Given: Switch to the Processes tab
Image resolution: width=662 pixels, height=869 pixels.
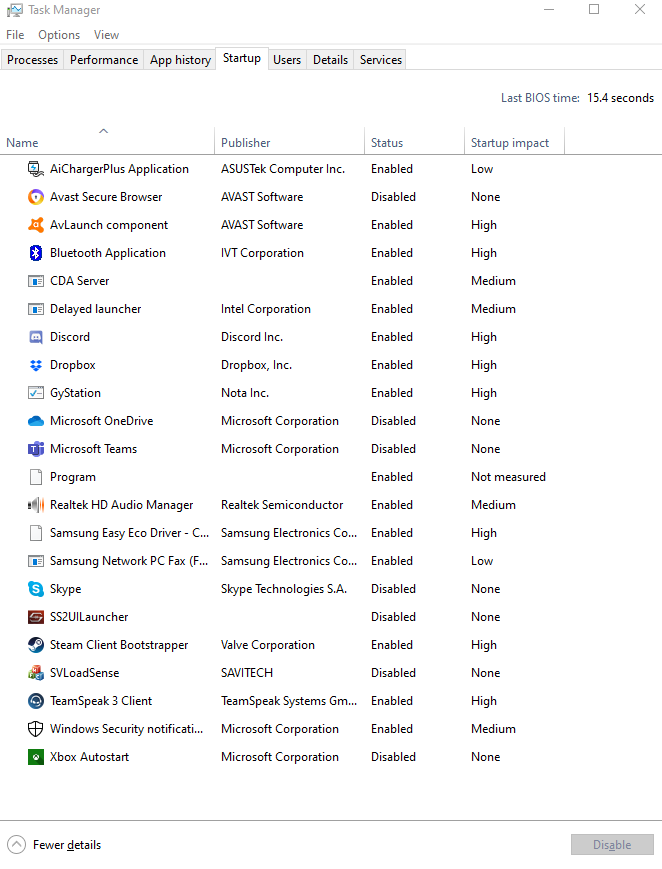Looking at the screenshot, I should tap(32, 60).
